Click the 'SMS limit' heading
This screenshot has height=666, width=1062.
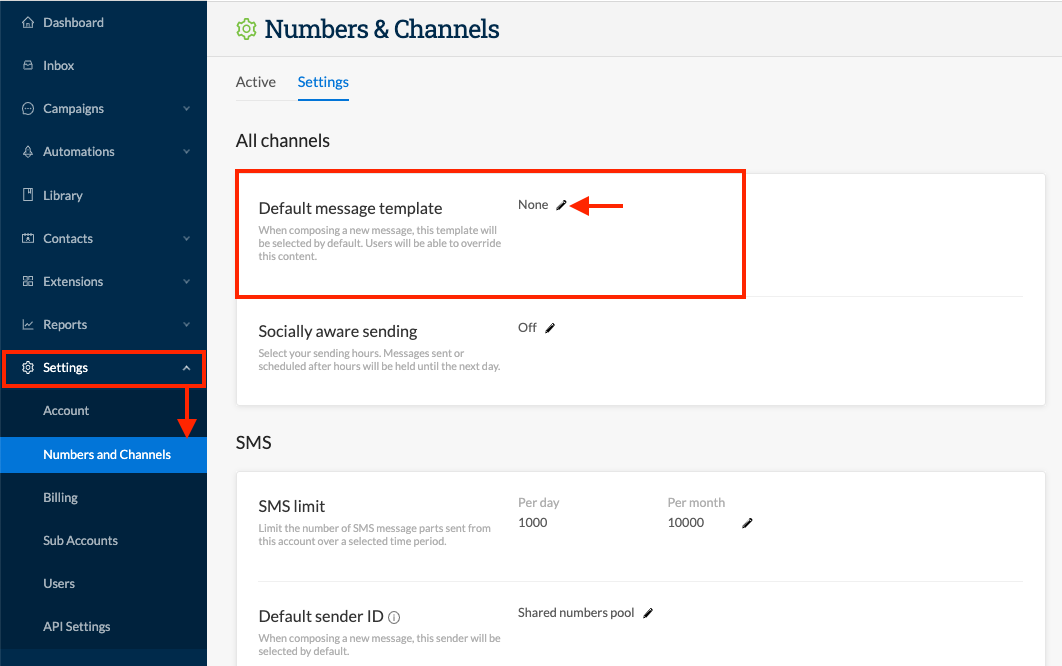292,506
